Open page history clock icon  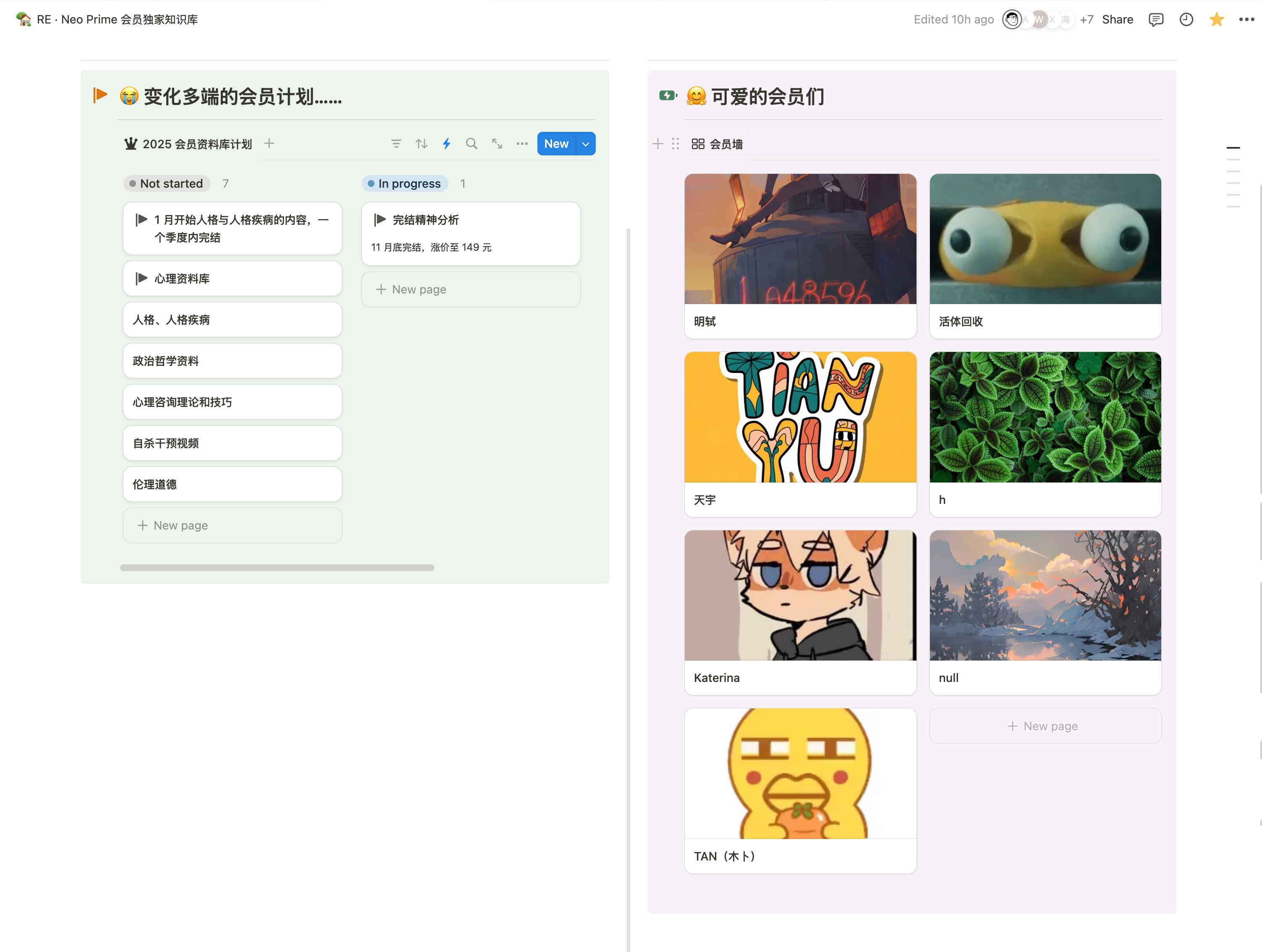click(x=1186, y=19)
